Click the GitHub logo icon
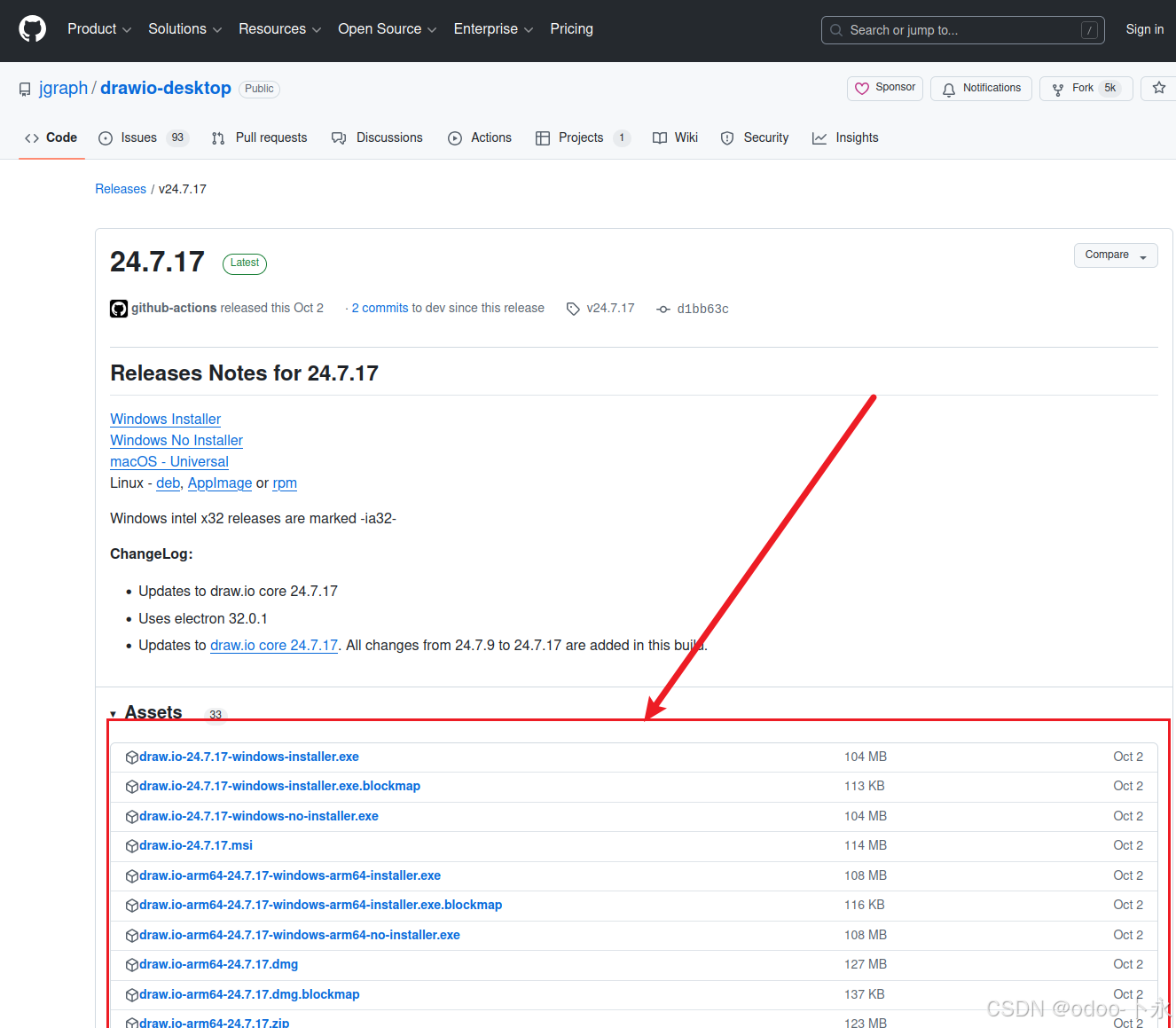The width and height of the screenshot is (1176, 1028). 33,29
